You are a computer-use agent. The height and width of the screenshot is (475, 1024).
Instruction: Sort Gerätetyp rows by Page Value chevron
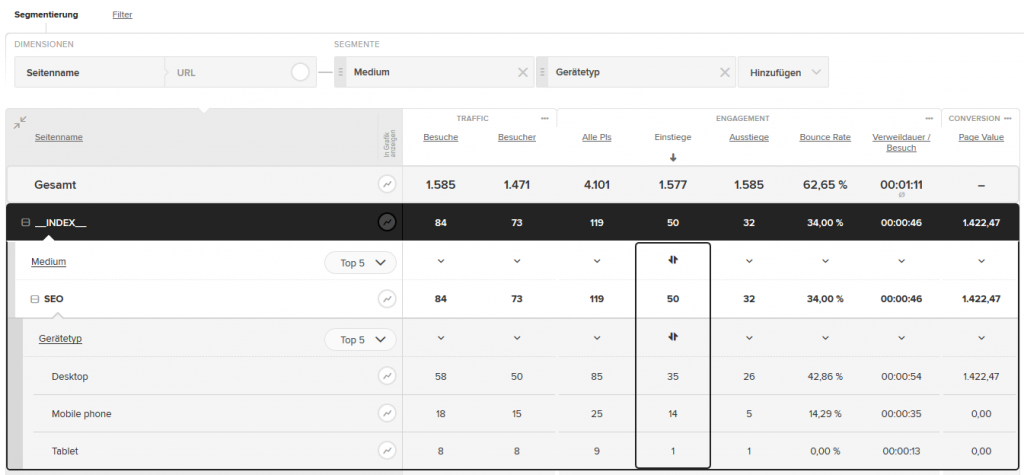(982, 338)
